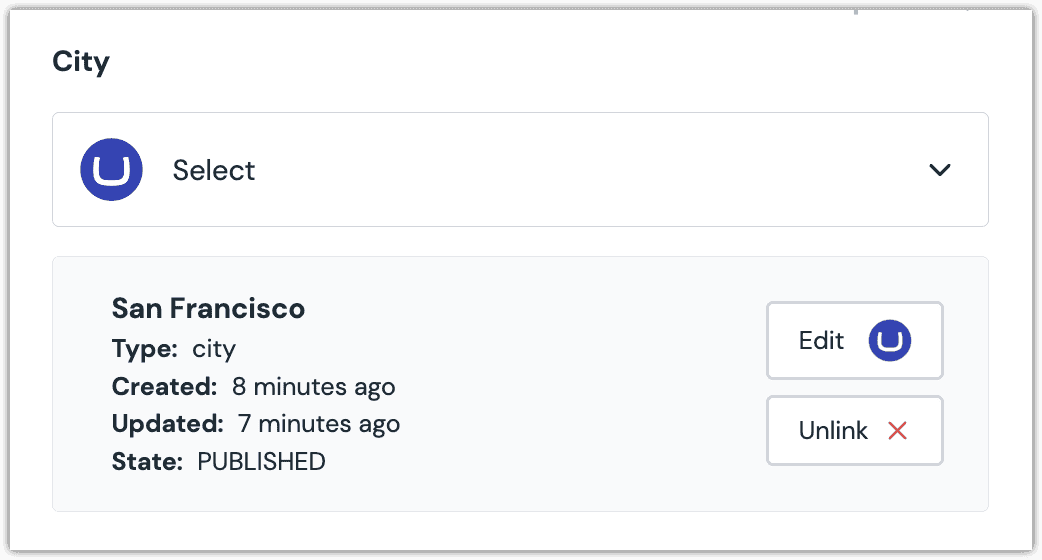Click the State label in entry card

(x=147, y=461)
